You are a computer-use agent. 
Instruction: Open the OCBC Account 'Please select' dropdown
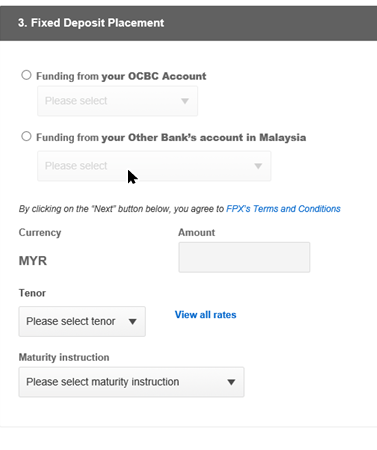(117, 101)
